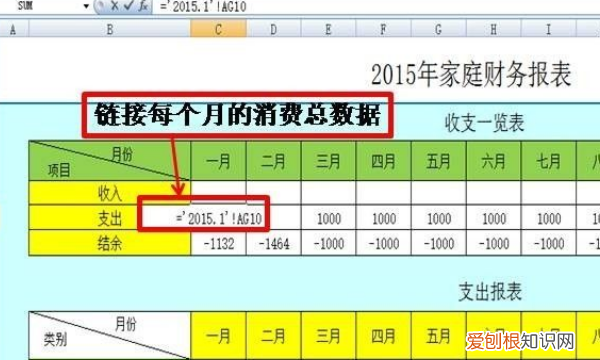Select 支出 value 1000 under 六月
The image size is (600, 360).
[494, 218]
